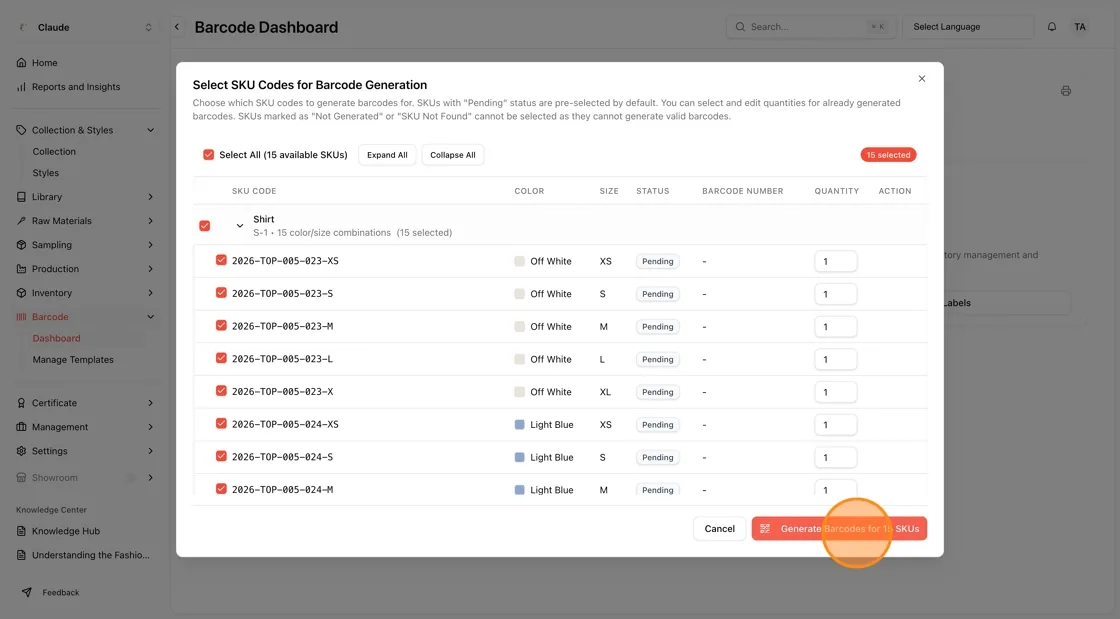Expand the Production arrow
Image resolution: width=1120 pixels, height=619 pixels.
(151, 269)
